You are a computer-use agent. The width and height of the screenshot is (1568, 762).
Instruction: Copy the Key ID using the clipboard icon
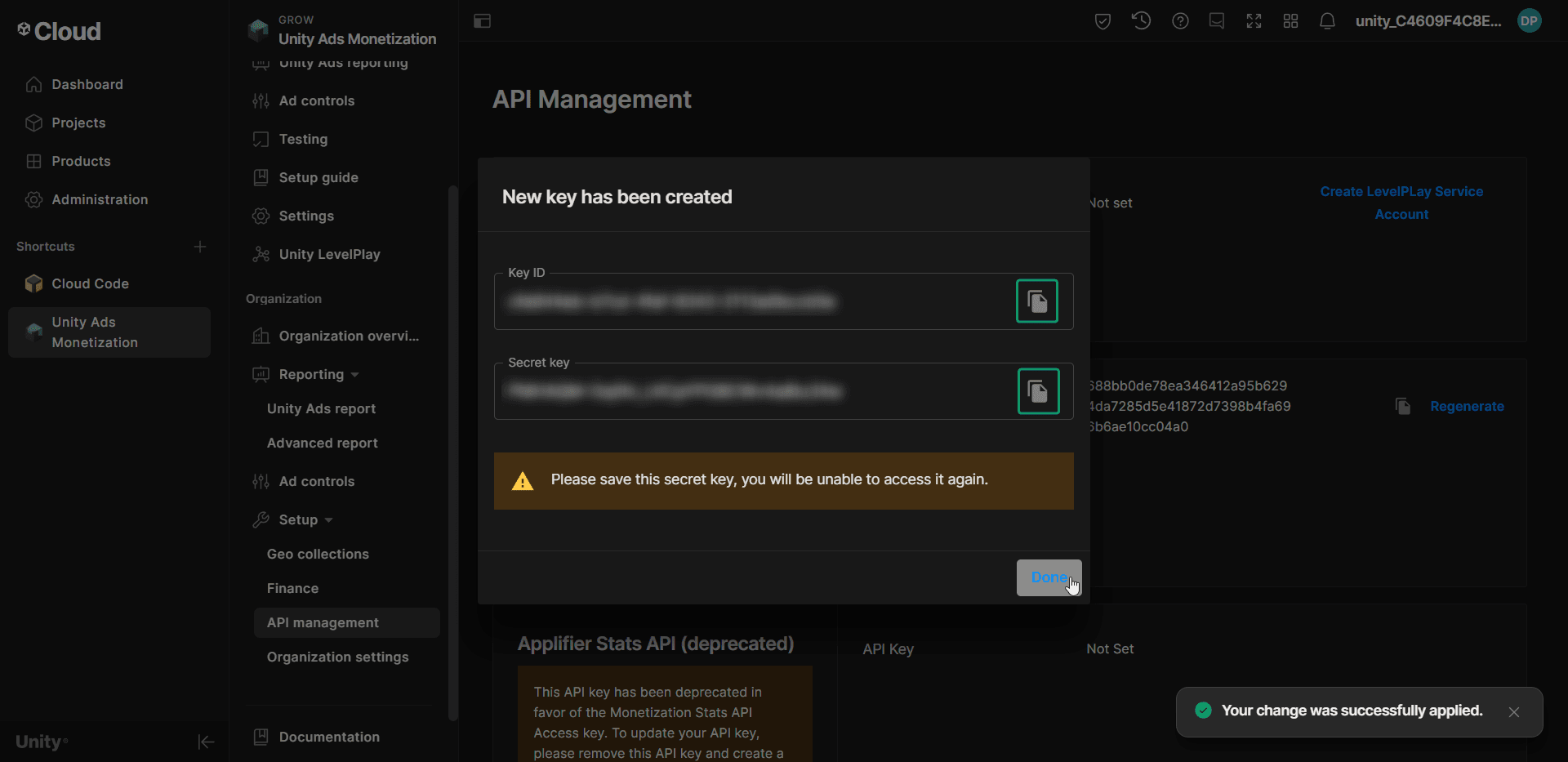coord(1036,301)
